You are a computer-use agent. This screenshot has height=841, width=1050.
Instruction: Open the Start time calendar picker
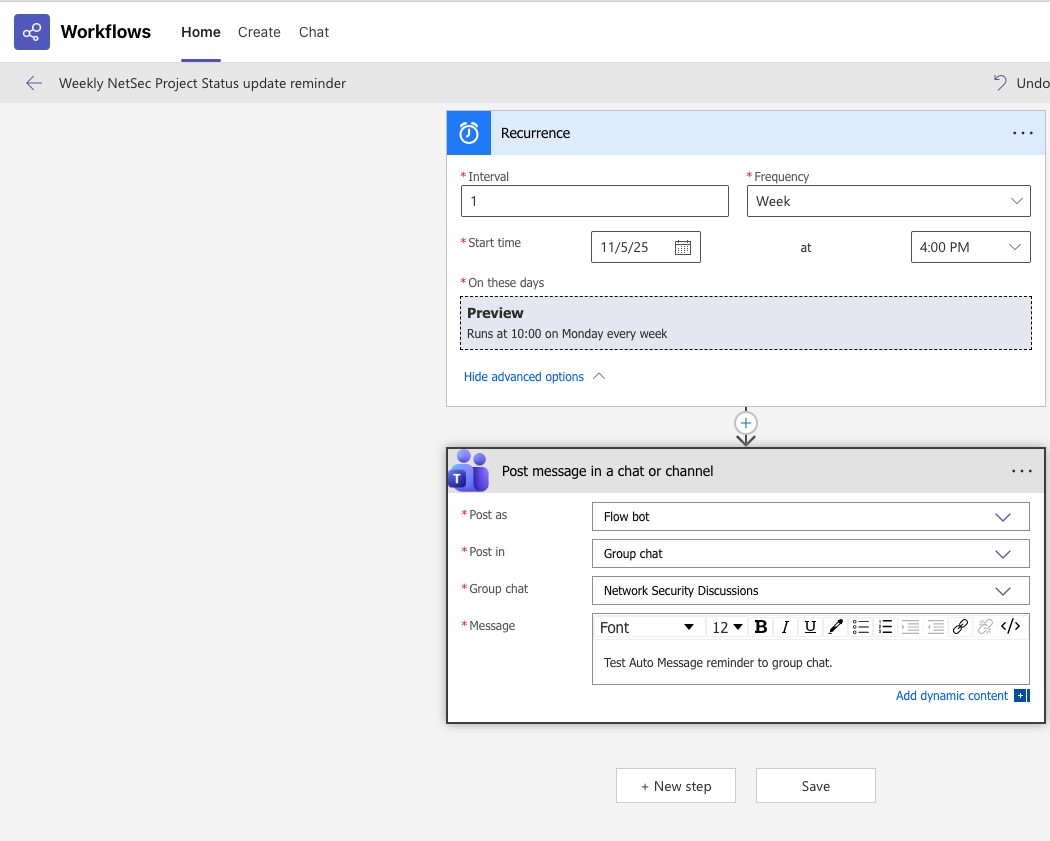click(682, 248)
